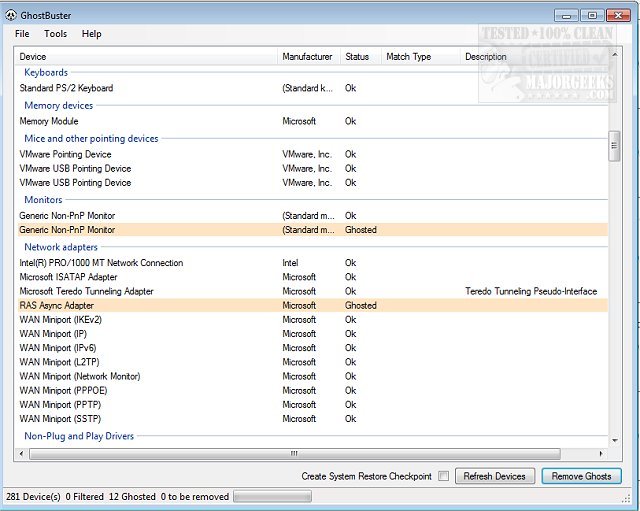The width and height of the screenshot is (640, 511).
Task: Click the Match Type column header
Action: [x=408, y=57]
